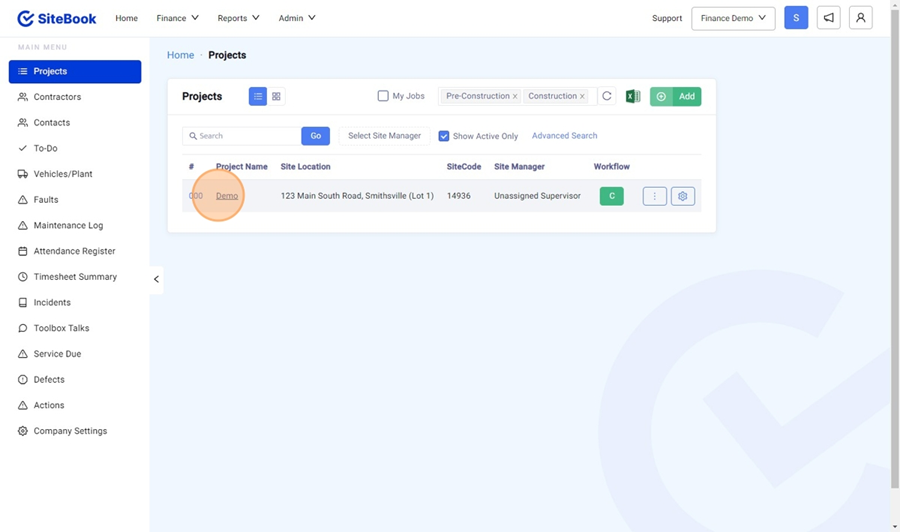Image resolution: width=900 pixels, height=532 pixels.
Task: Open Attendance Register in sidebar
Action: click(x=74, y=251)
